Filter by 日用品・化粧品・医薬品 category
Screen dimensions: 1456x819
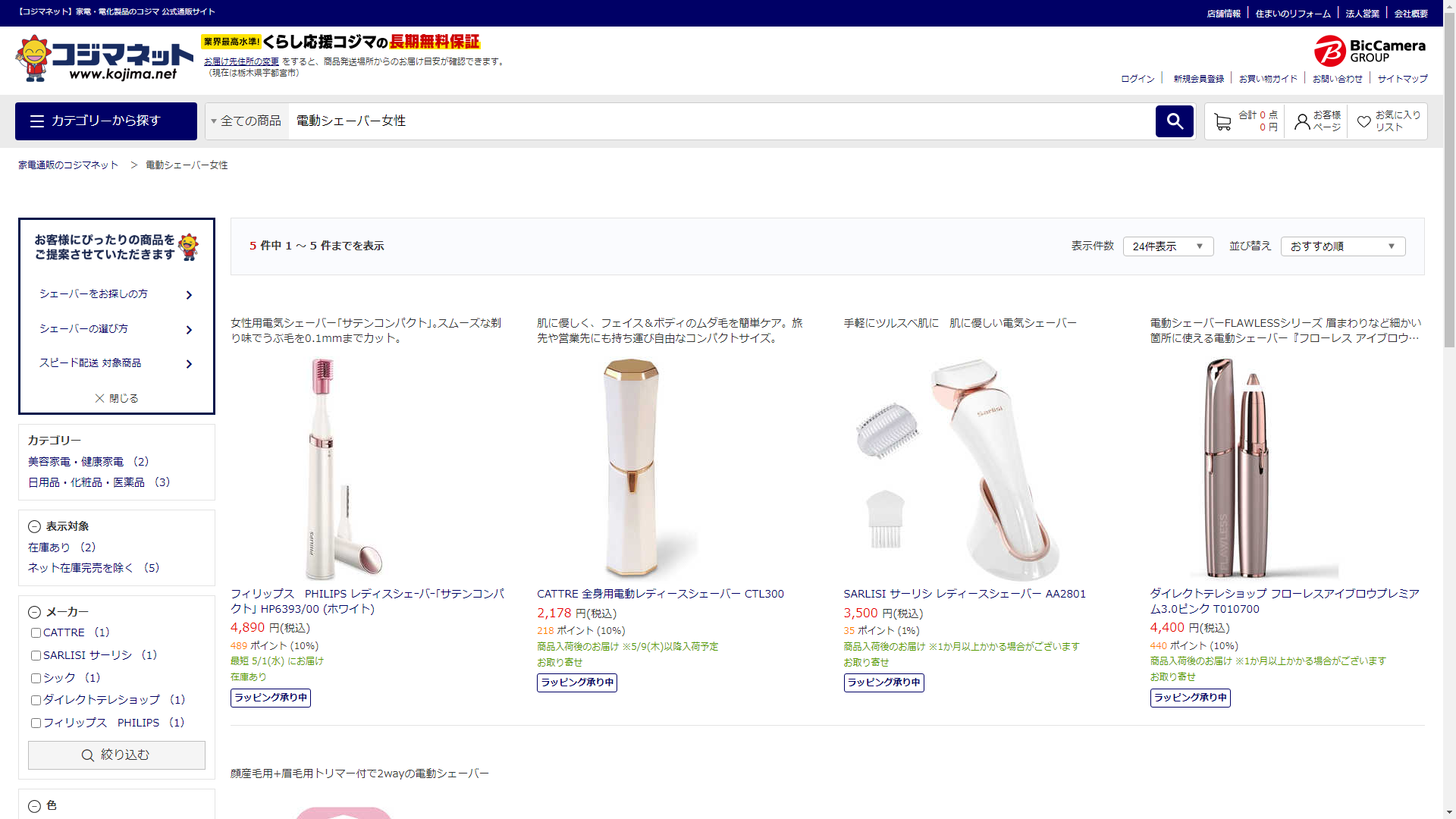coord(99,482)
